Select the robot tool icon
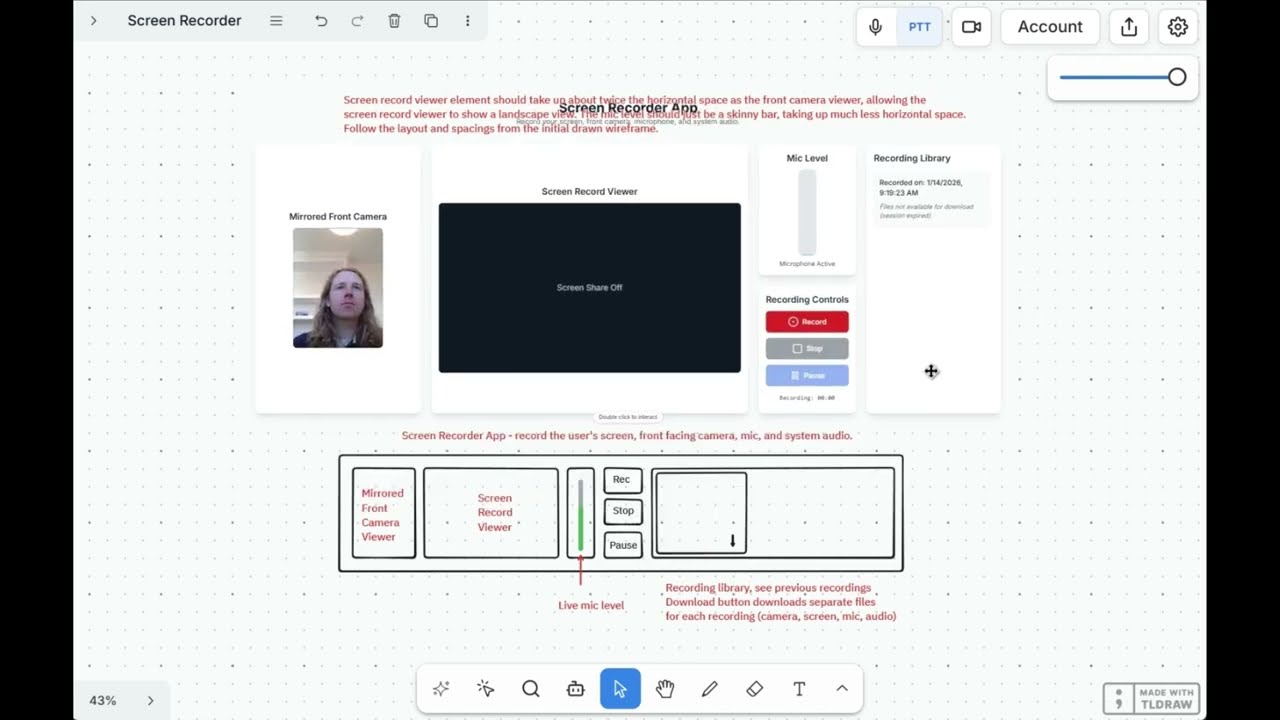The image size is (1280, 720). pyautogui.click(x=575, y=689)
